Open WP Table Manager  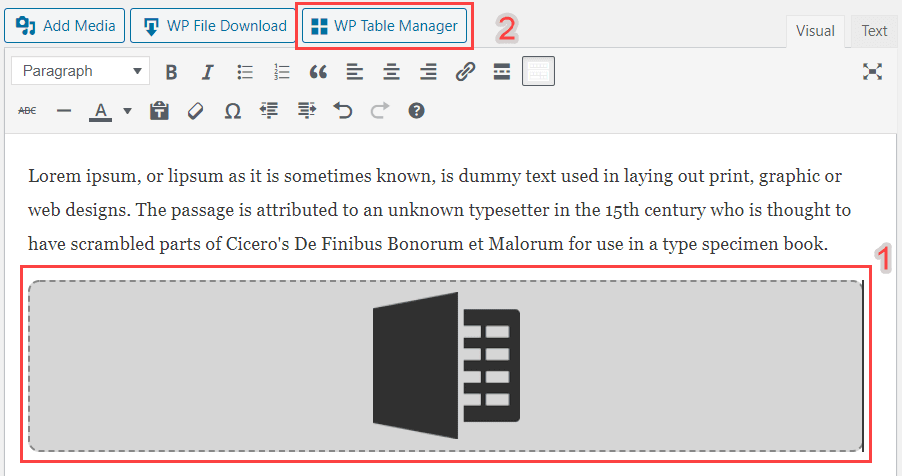tap(385, 26)
